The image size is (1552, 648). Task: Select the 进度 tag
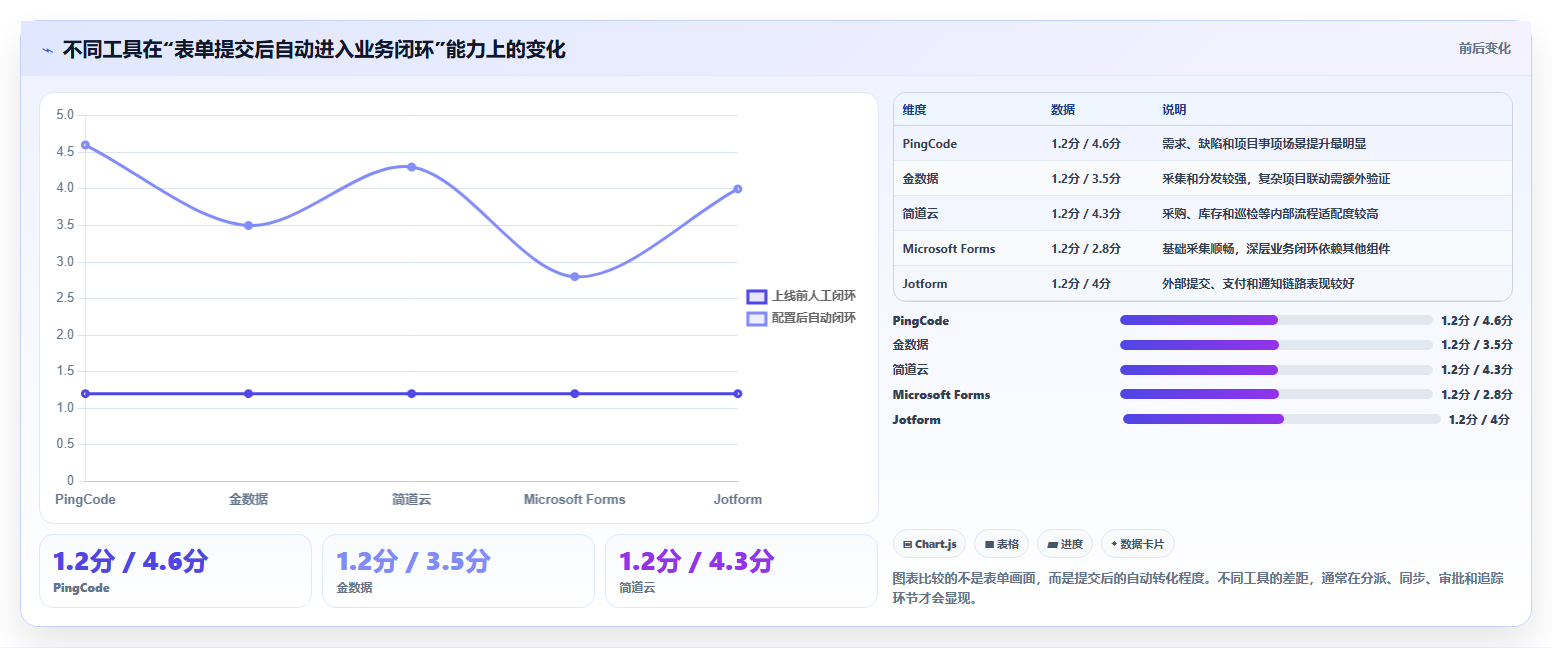(x=1065, y=544)
